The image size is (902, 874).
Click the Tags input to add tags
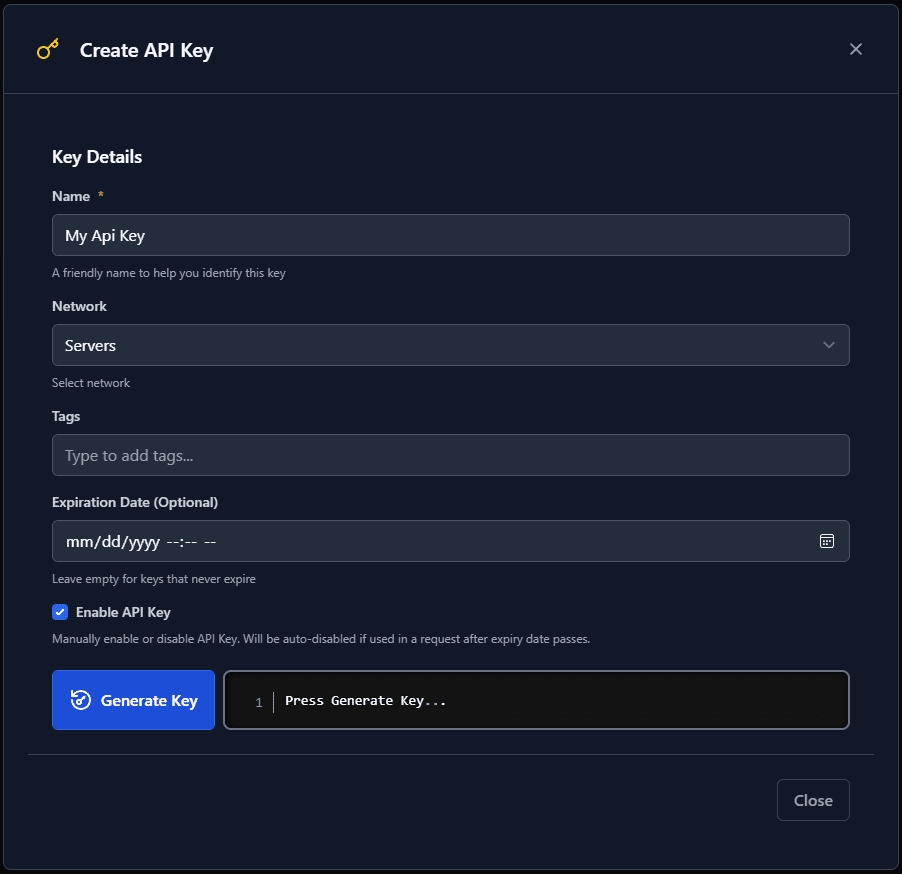[450, 455]
